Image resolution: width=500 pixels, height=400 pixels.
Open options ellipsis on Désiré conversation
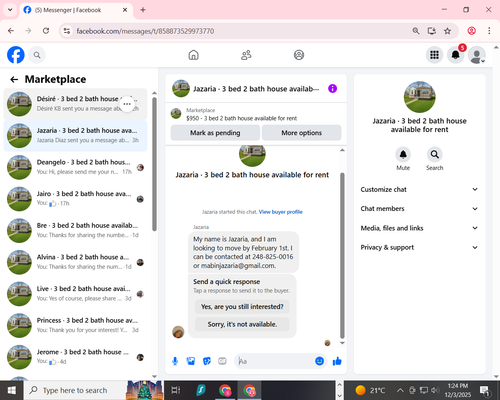[x=127, y=104]
